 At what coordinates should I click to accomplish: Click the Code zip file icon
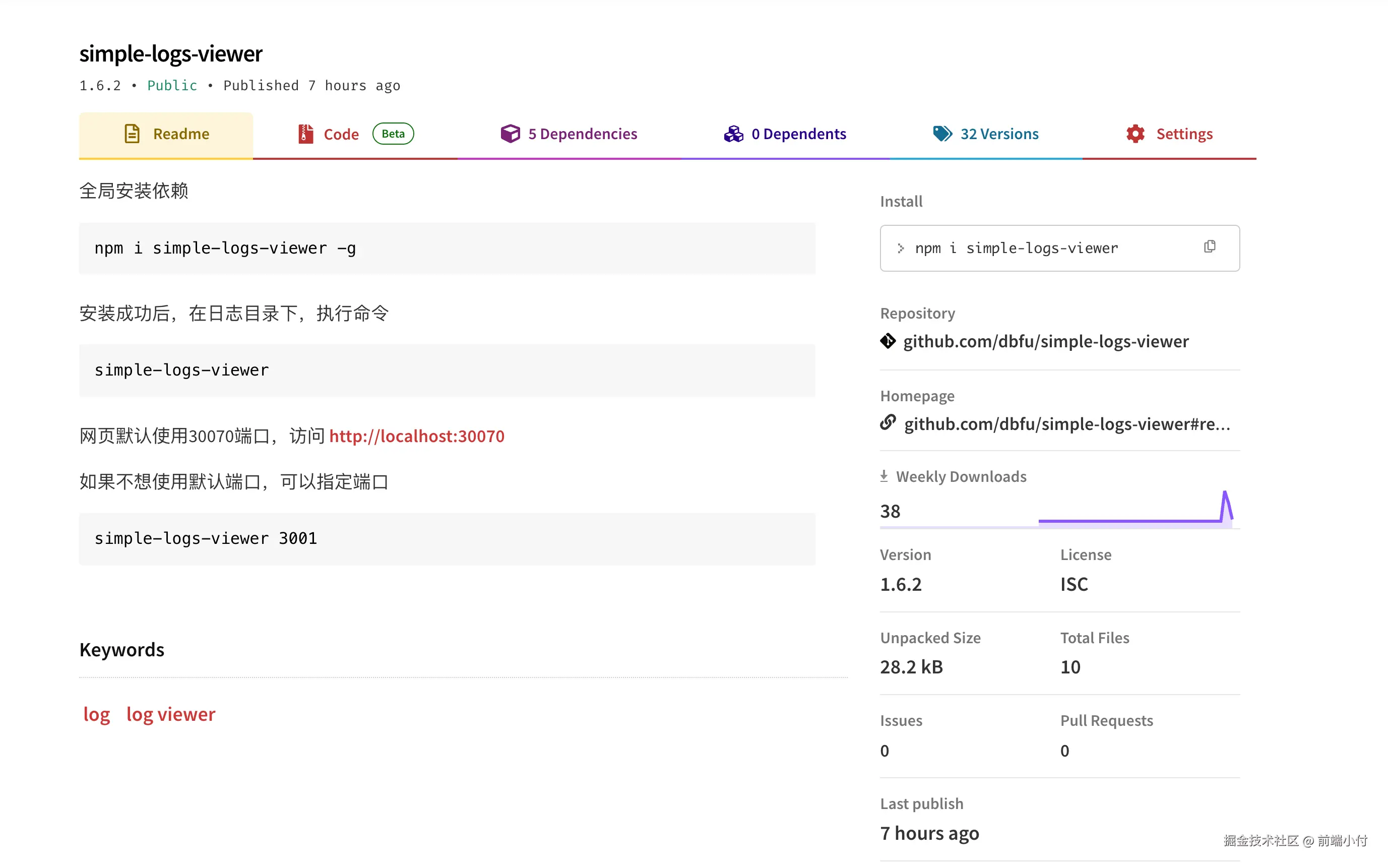coord(305,134)
